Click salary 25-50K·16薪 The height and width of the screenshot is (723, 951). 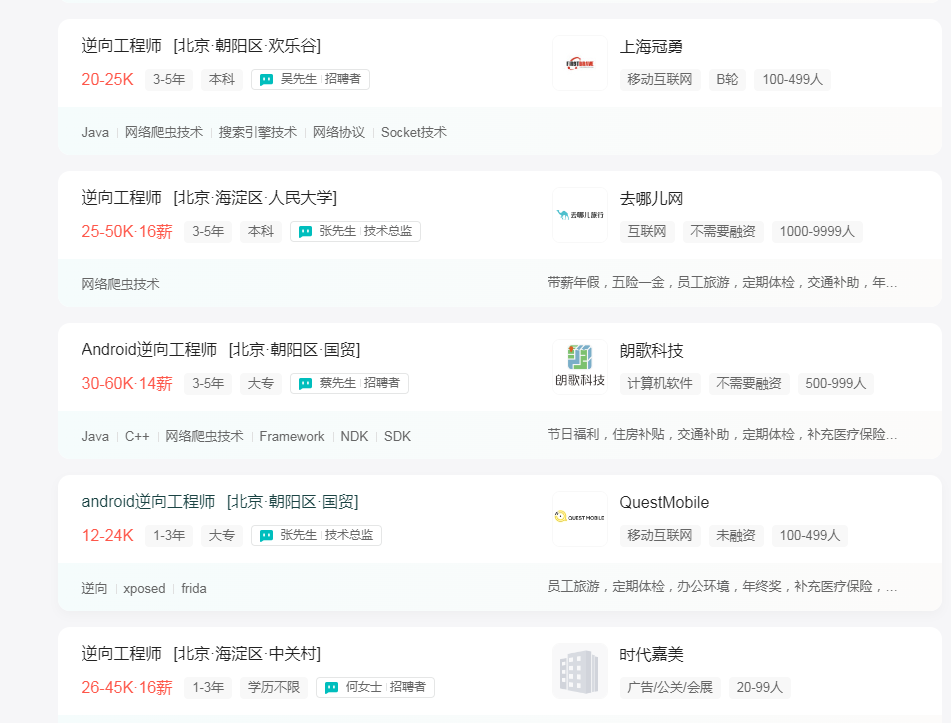[x=127, y=232]
